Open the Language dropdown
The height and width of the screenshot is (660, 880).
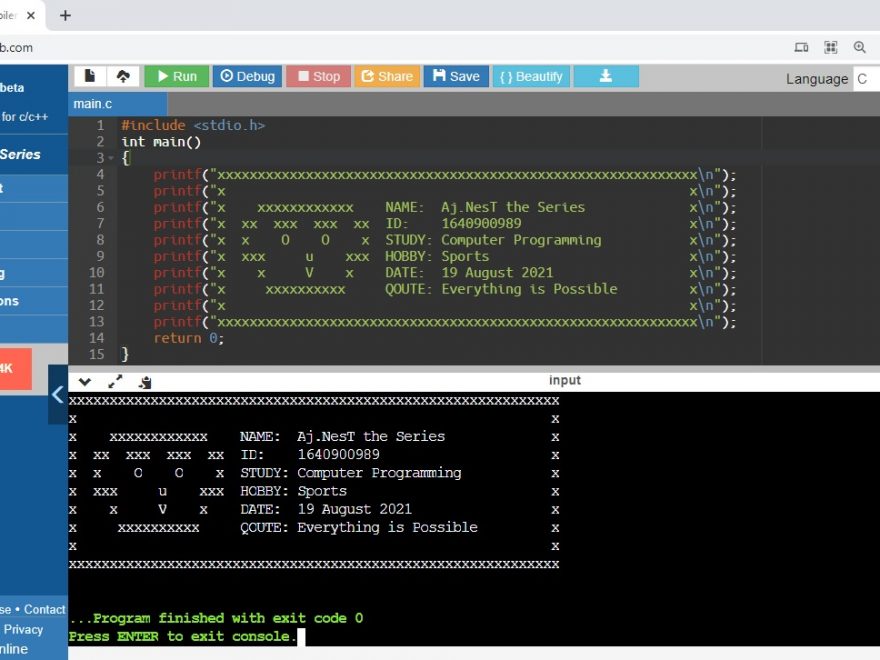pos(865,79)
